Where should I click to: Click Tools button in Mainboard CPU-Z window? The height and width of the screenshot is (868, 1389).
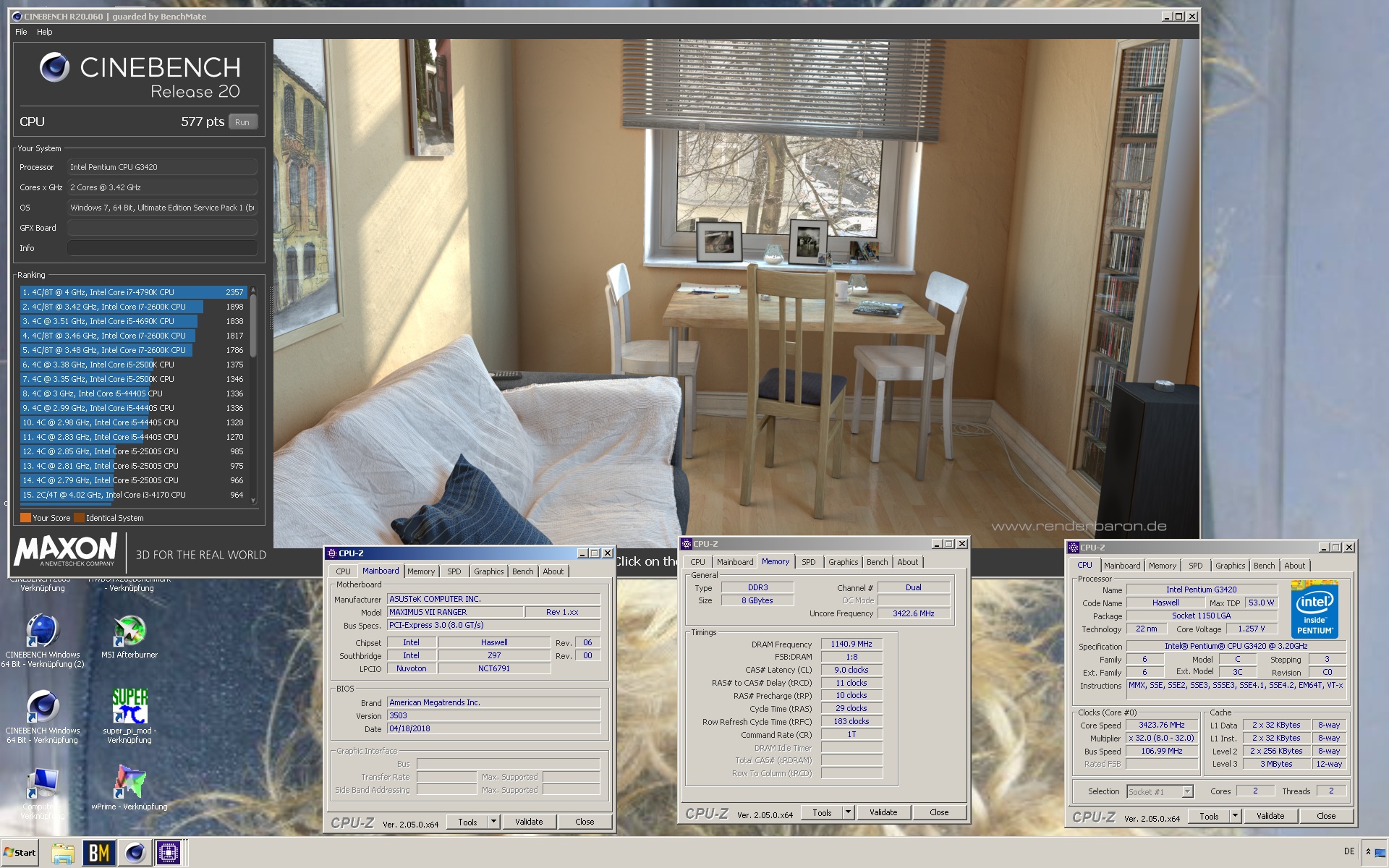pyautogui.click(x=467, y=822)
